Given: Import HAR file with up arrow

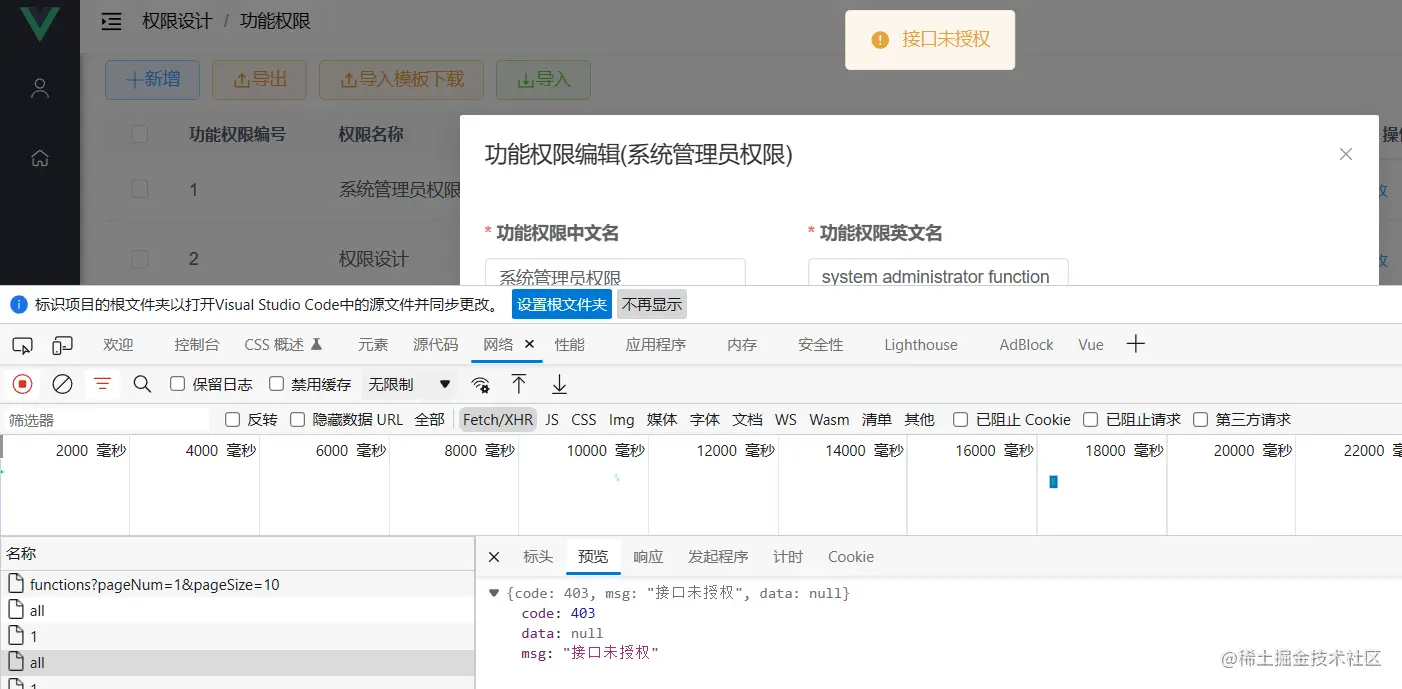Looking at the screenshot, I should pos(519,384).
